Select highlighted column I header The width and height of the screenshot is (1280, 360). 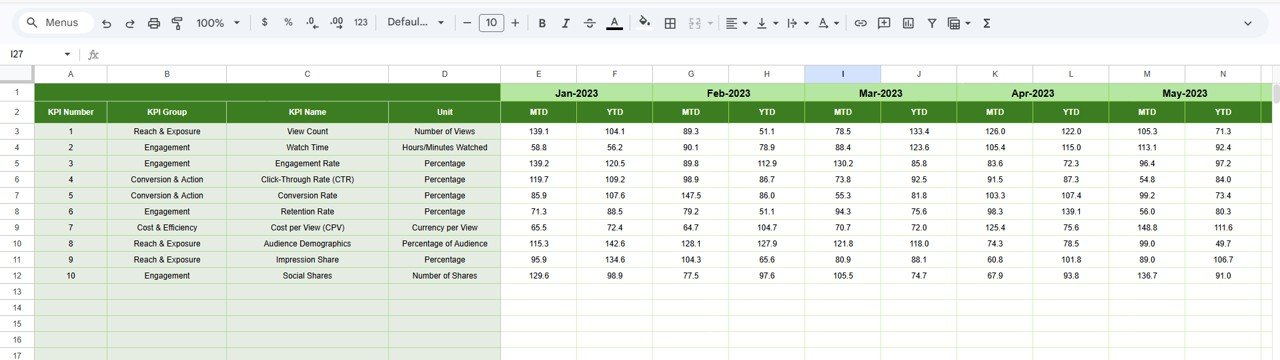[842, 74]
